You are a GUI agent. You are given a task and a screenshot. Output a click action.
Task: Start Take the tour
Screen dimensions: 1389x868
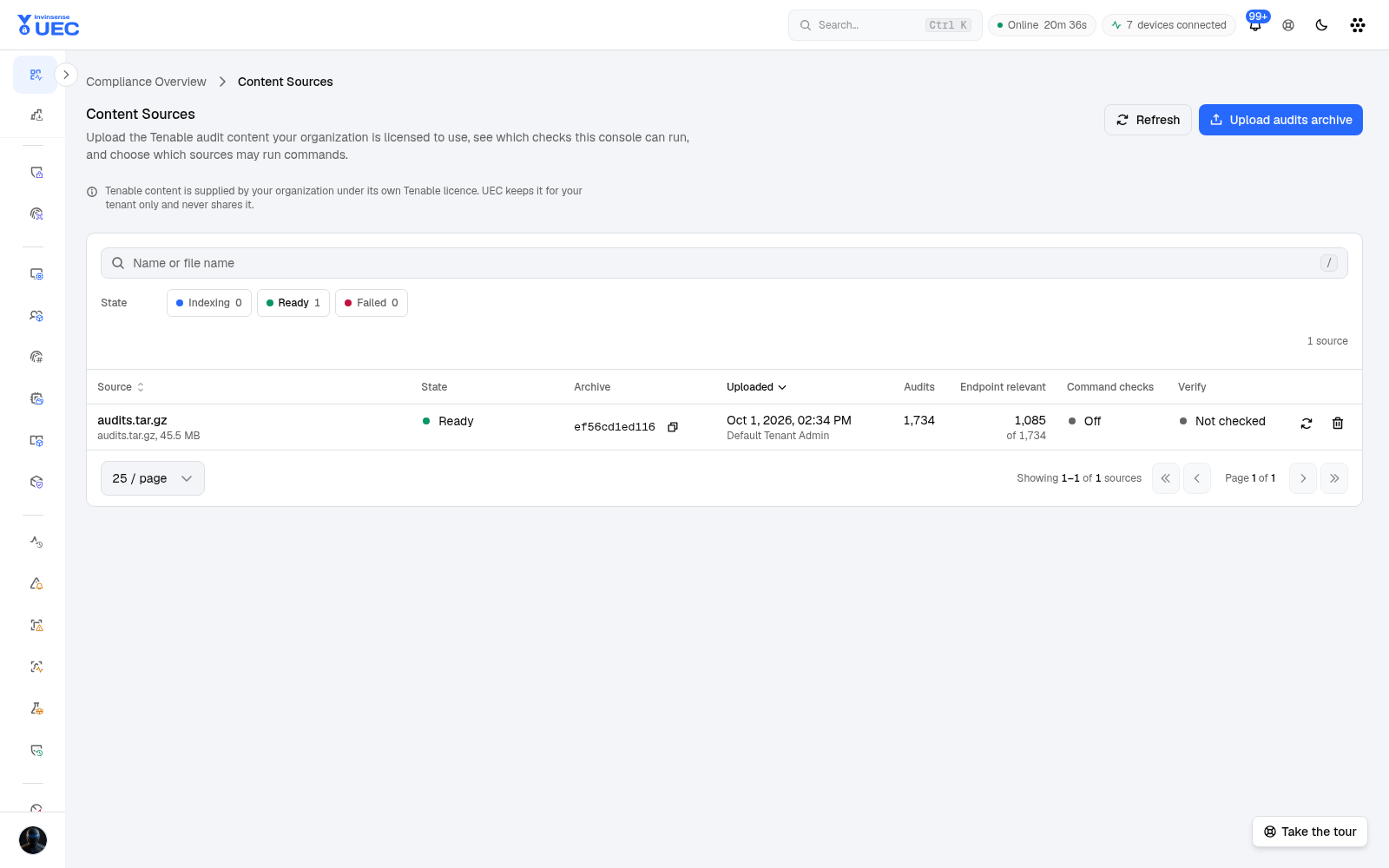(x=1310, y=832)
